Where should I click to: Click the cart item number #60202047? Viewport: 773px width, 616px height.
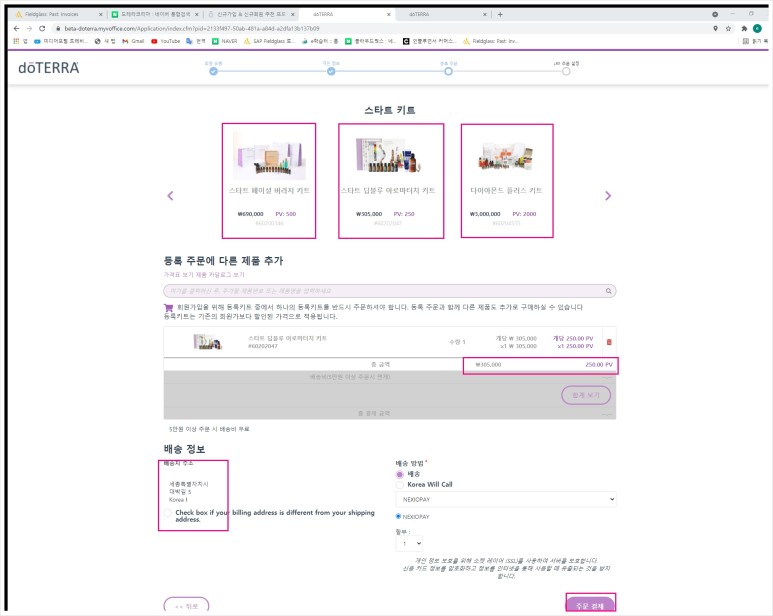tap(263, 346)
